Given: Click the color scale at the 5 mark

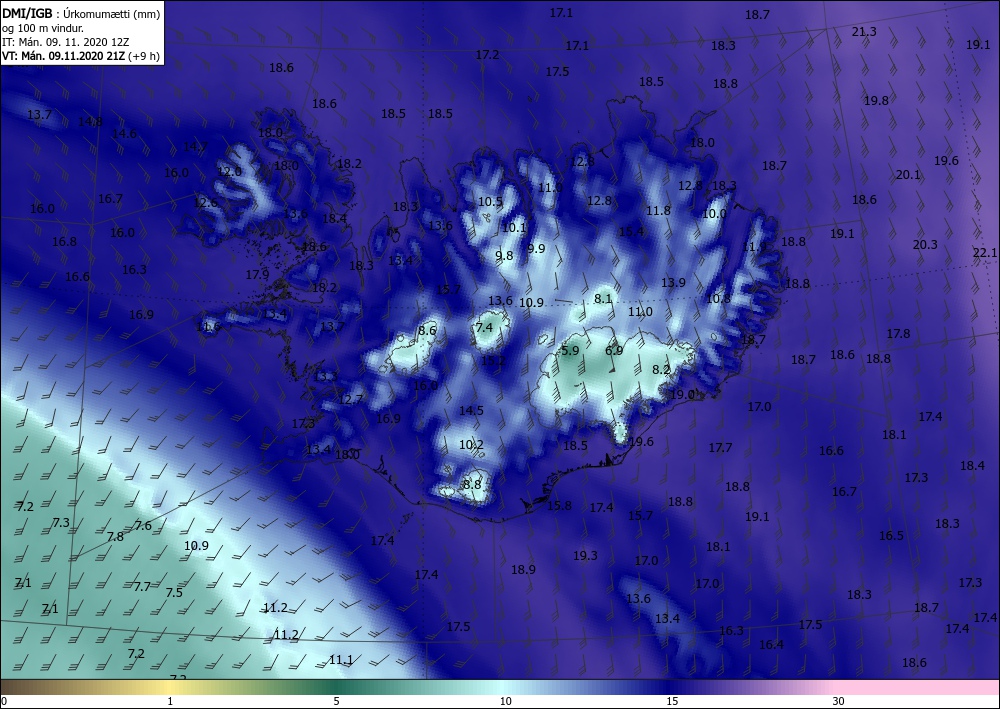Looking at the screenshot, I should click(336, 687).
